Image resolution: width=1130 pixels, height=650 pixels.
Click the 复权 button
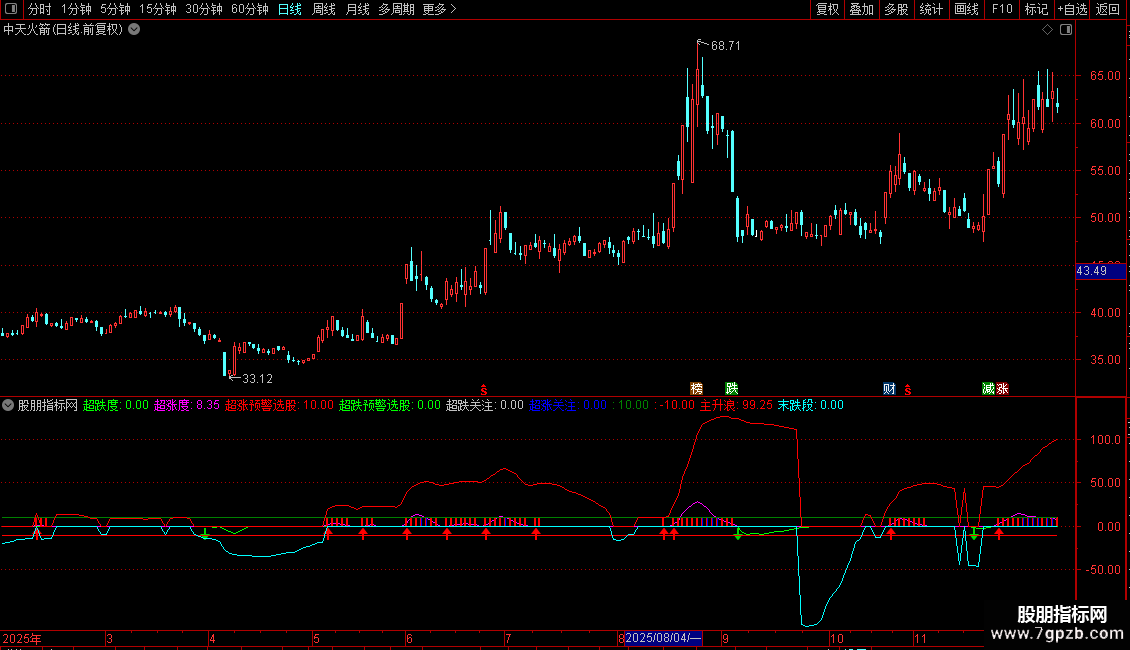(827, 9)
